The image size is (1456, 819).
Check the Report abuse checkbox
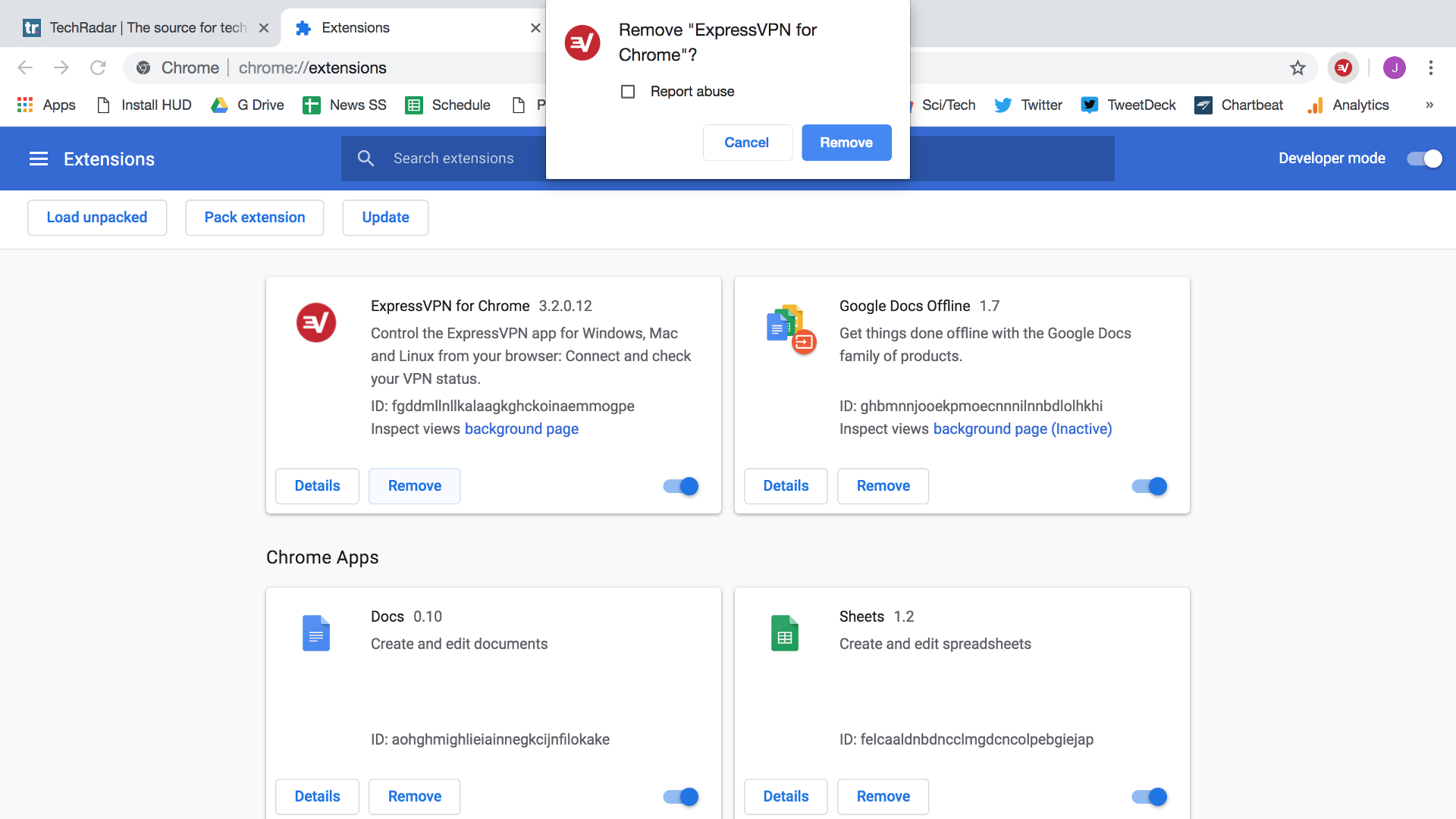(628, 92)
